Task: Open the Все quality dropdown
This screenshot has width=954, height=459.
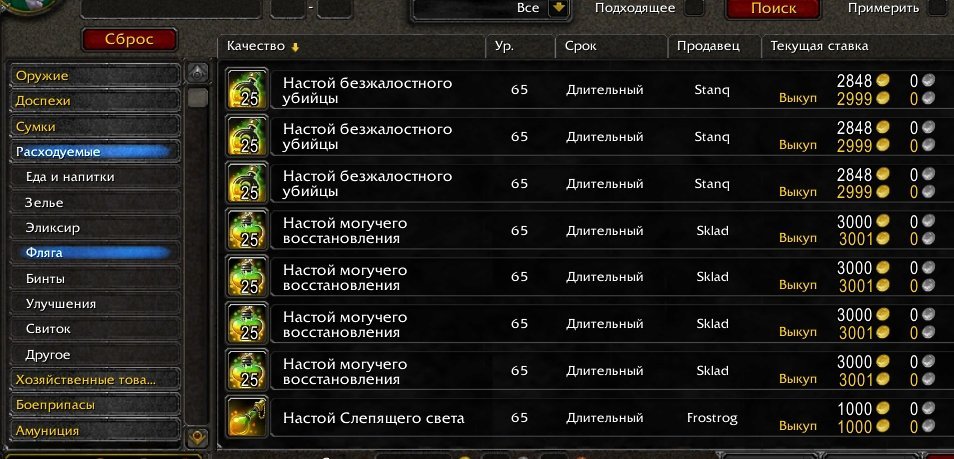Action: (559, 8)
